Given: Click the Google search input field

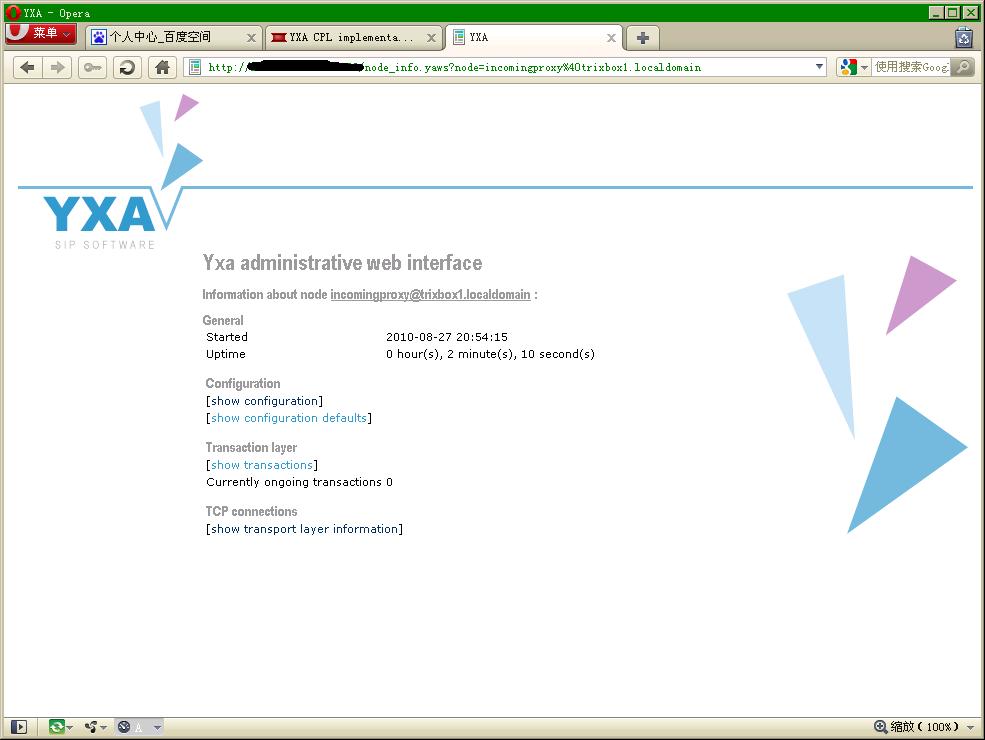Looking at the screenshot, I should (911, 67).
